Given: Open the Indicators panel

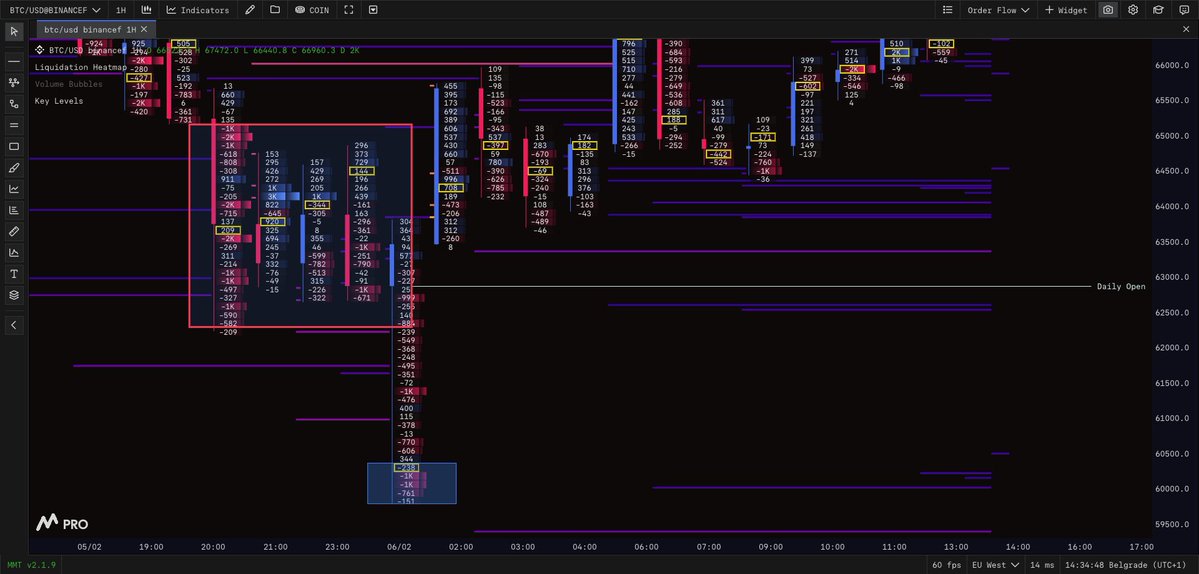Looking at the screenshot, I should tap(198, 10).
